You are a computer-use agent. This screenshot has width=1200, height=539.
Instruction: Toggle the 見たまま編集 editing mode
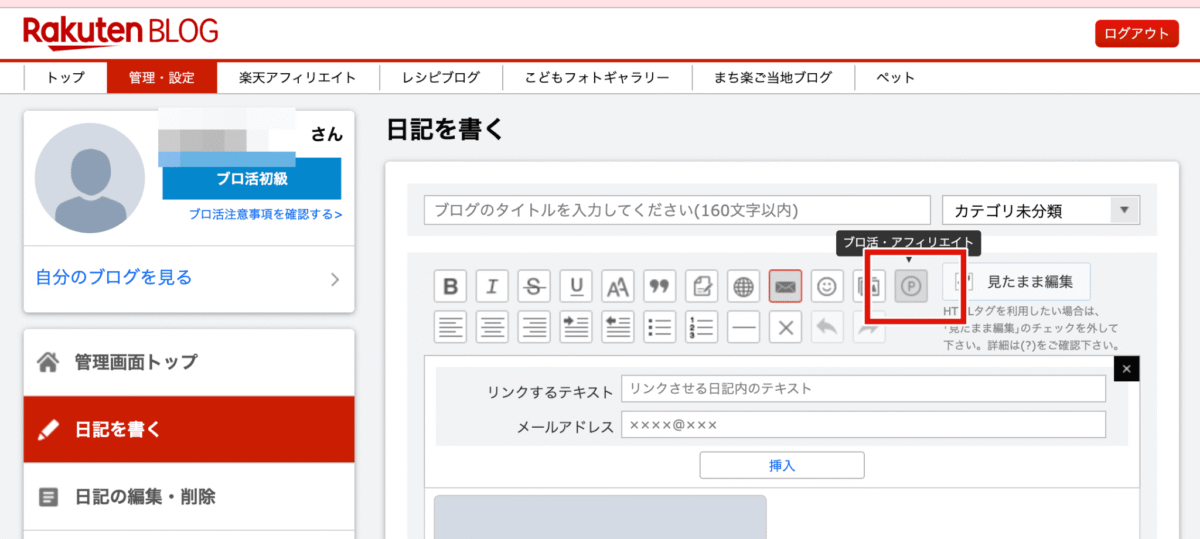pyautogui.click(x=1016, y=282)
